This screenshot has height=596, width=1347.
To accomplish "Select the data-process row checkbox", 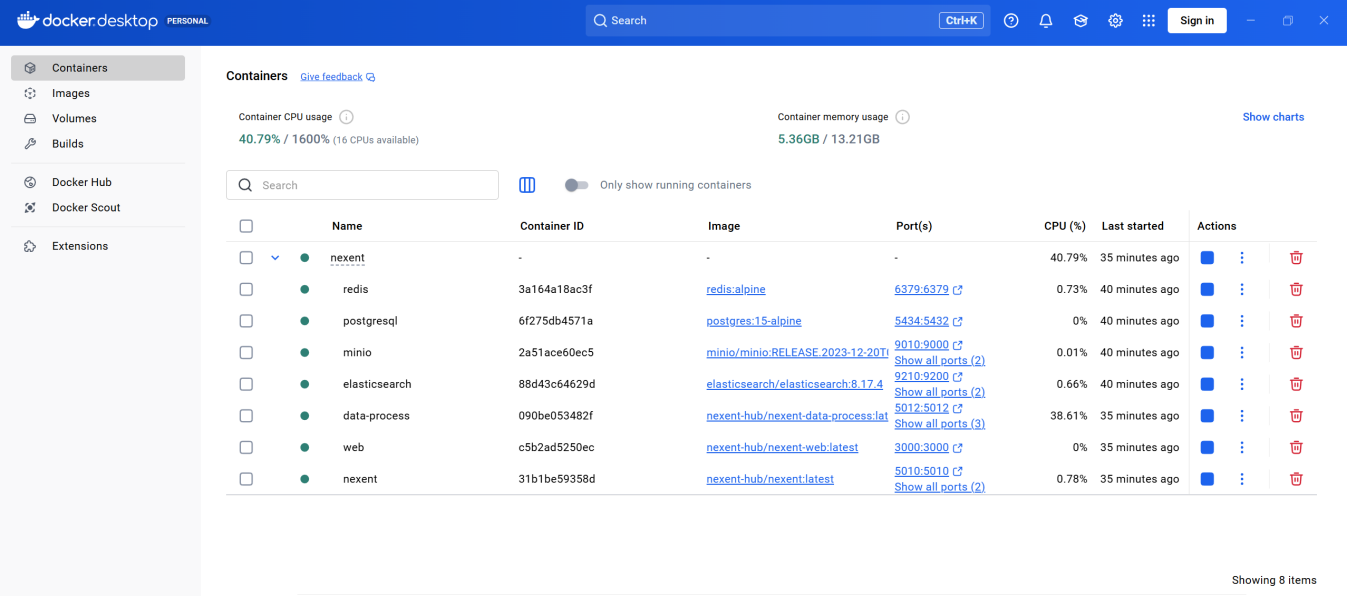I will click(246, 416).
